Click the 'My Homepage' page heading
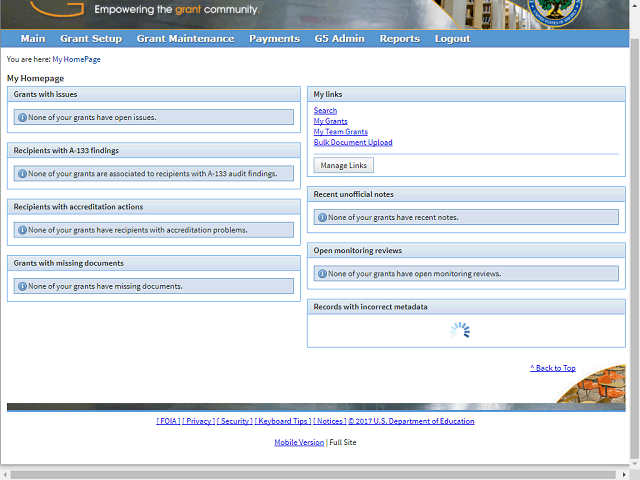Image resolution: width=640 pixels, height=480 pixels. [36, 78]
